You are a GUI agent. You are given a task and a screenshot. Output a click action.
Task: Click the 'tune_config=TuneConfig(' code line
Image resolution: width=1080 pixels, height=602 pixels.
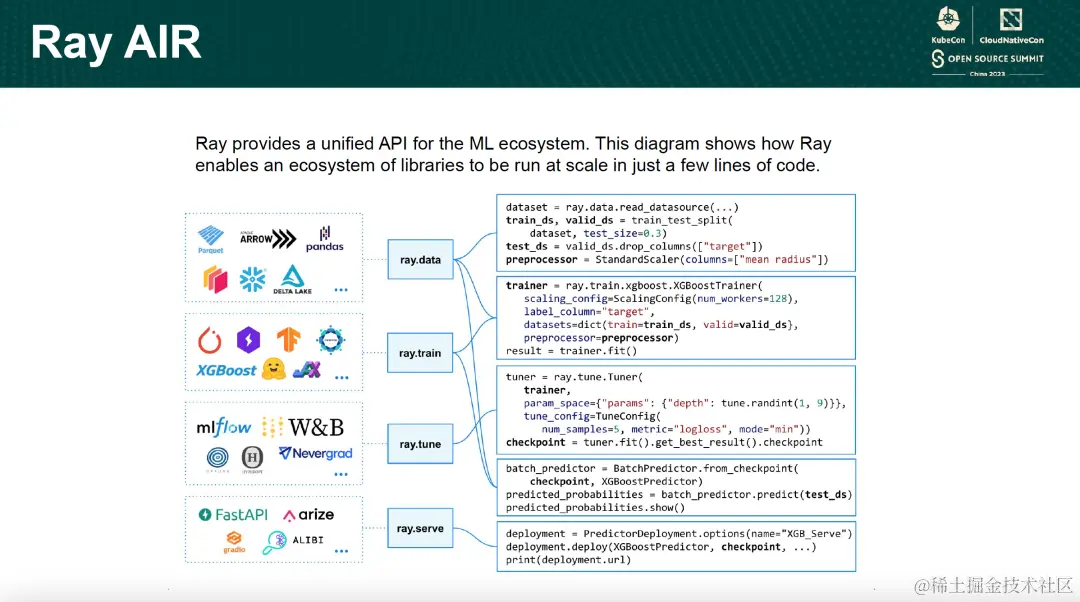pyautogui.click(x=592, y=416)
